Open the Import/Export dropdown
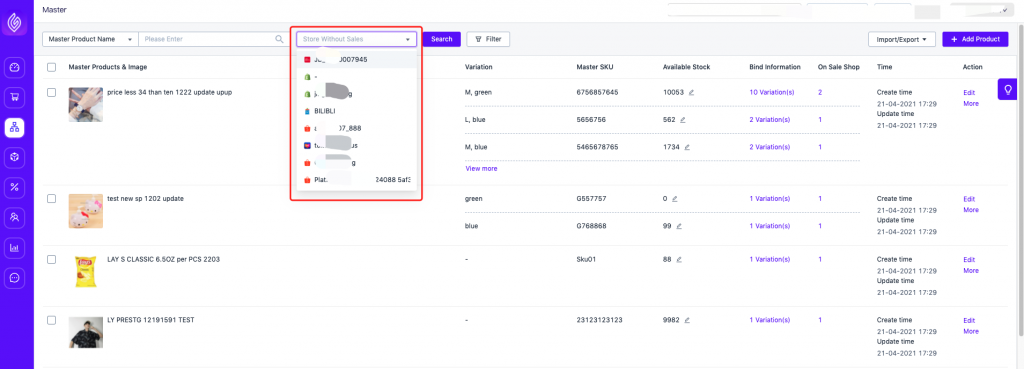Viewport: 1024px width, 369px height. (902, 39)
